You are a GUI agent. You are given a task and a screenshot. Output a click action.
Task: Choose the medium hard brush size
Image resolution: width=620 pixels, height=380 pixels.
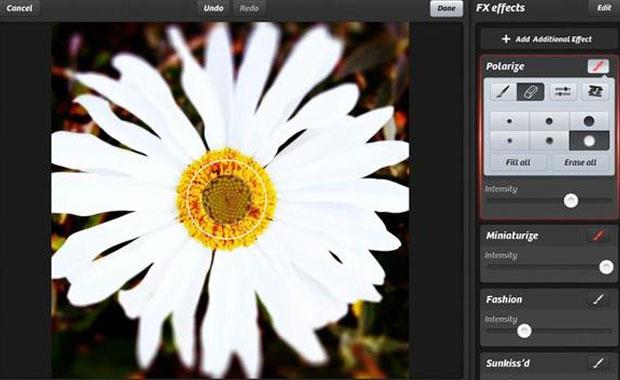click(x=549, y=121)
